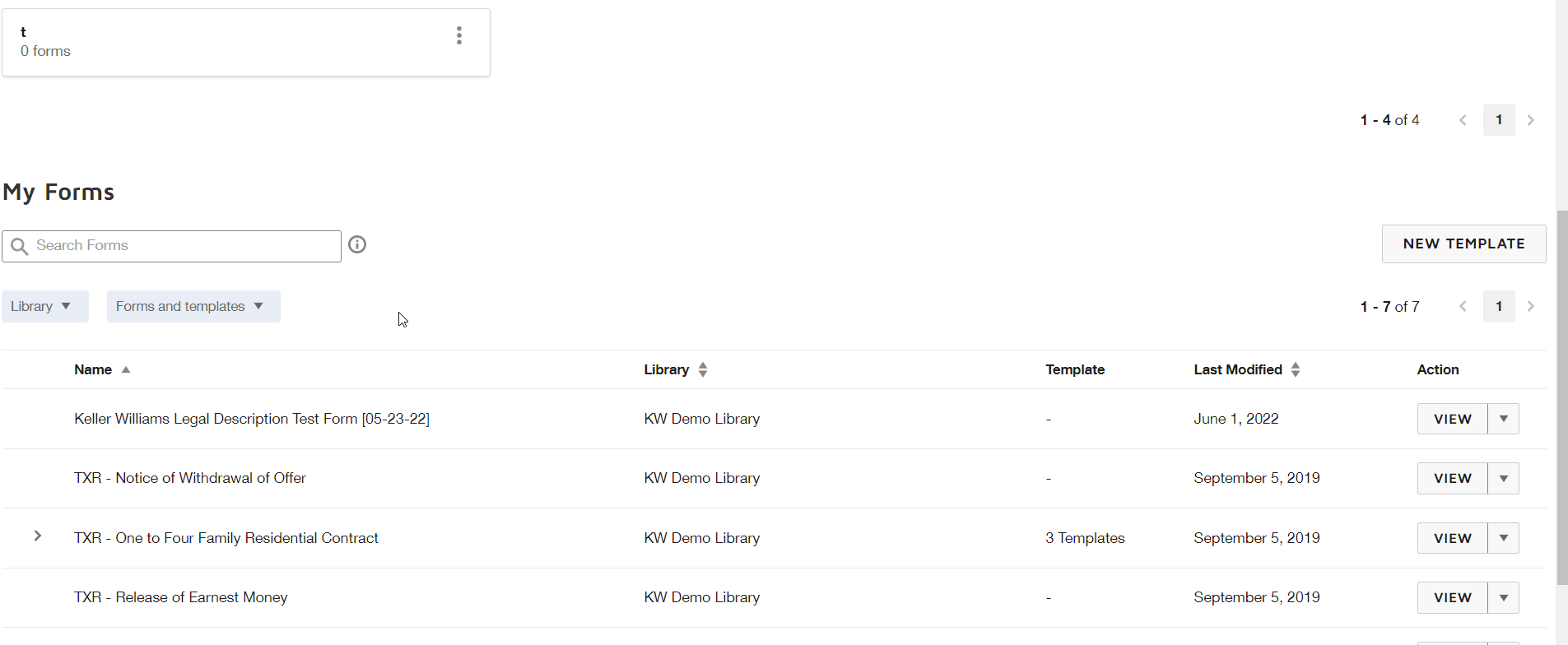This screenshot has width=1568, height=645.
Task: Open Forms and templates filter dropdown
Action: click(193, 306)
